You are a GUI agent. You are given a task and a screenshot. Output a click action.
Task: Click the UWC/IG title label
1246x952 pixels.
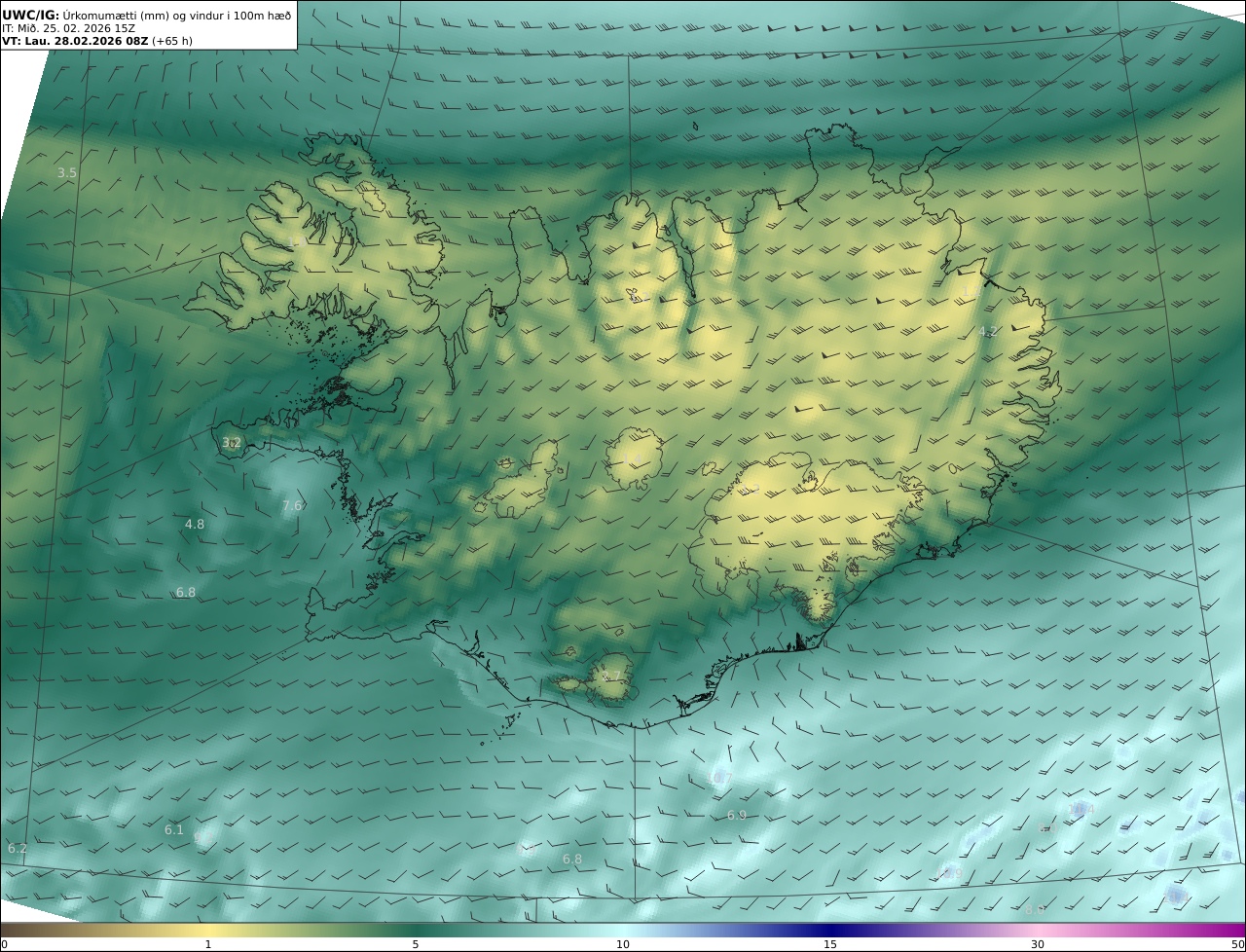(x=31, y=15)
